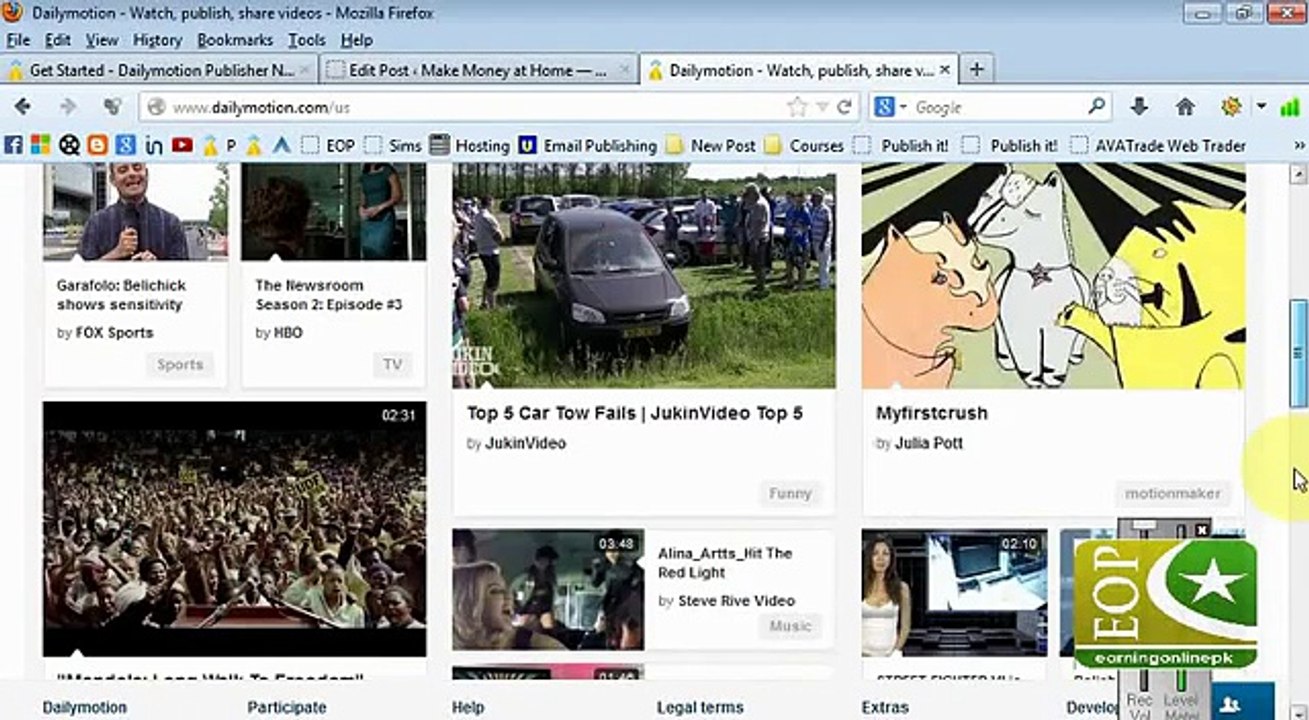Screen dimensions: 1309x720
Task: Open the Sims bookmark
Action: pos(393,145)
